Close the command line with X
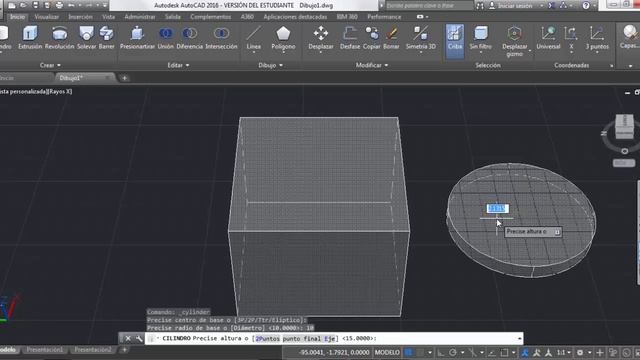The height and width of the screenshot is (360, 640). point(128,338)
